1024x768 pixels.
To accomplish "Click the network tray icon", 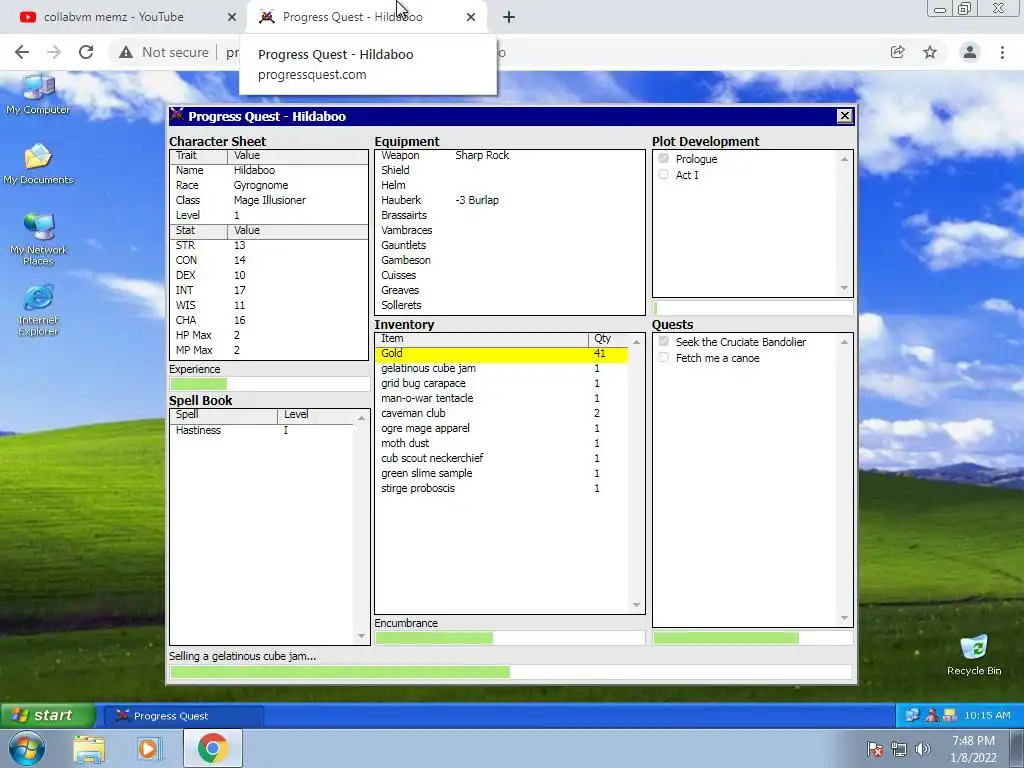I will (x=899, y=748).
